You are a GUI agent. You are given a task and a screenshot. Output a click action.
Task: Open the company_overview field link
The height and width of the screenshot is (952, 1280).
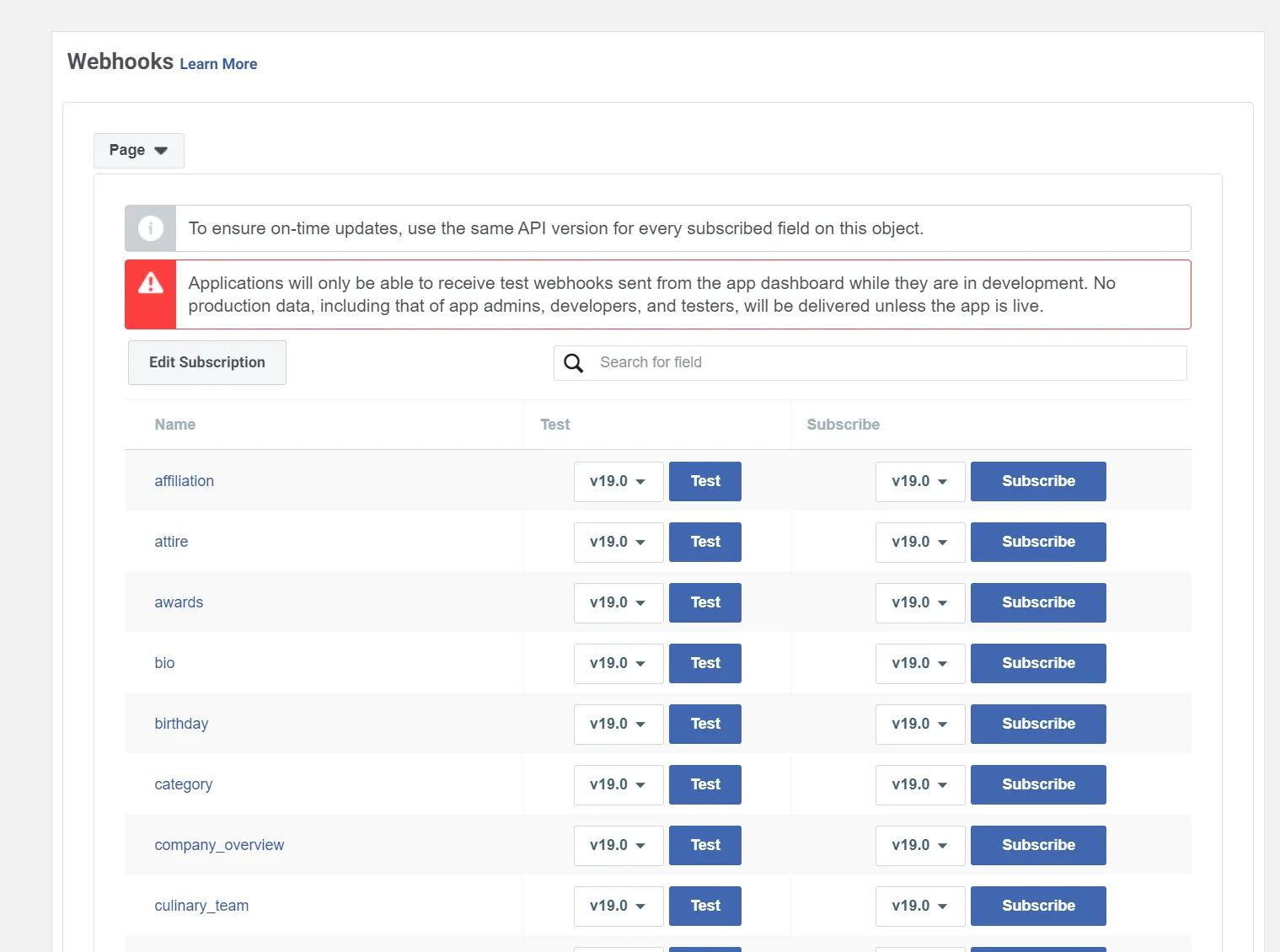219,845
